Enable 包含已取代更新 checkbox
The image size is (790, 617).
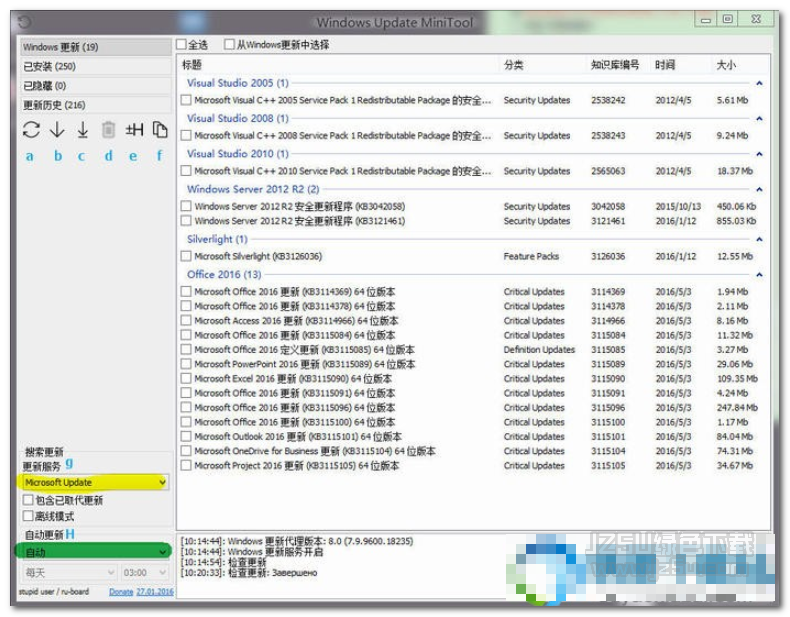(x=28, y=500)
